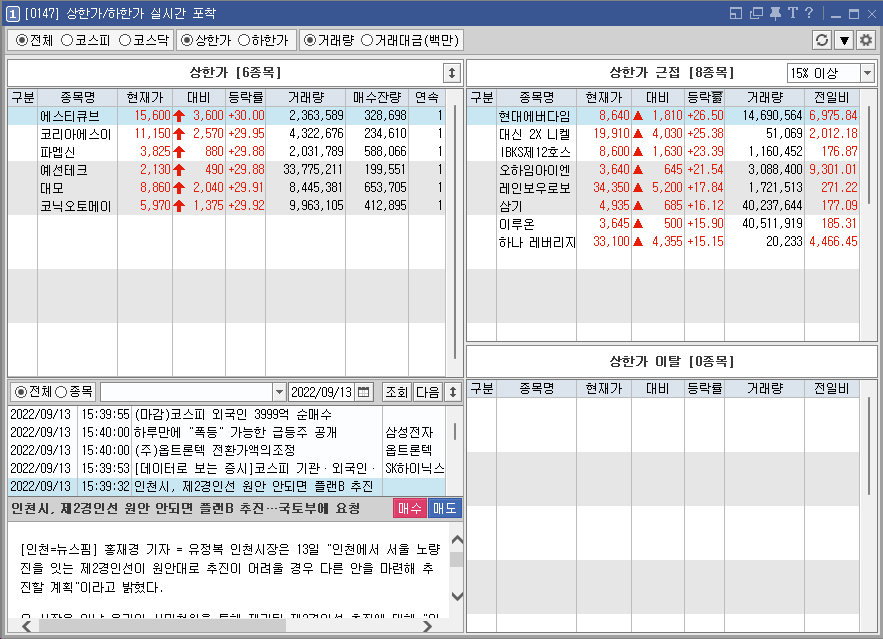Screen dimensions: 883x639
Task: Sort by 매수잔량 column header
Action: tap(377, 97)
